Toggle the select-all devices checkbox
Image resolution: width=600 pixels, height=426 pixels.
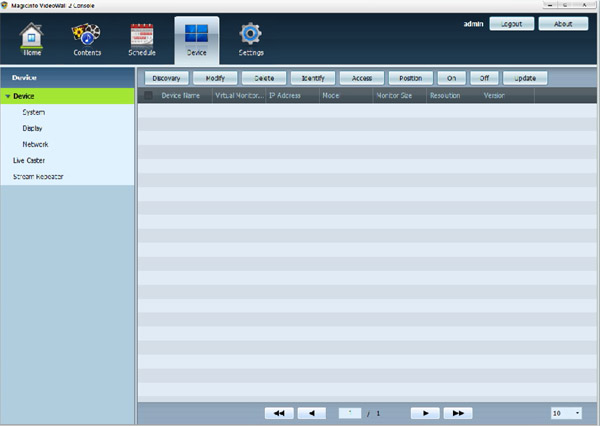[149, 96]
